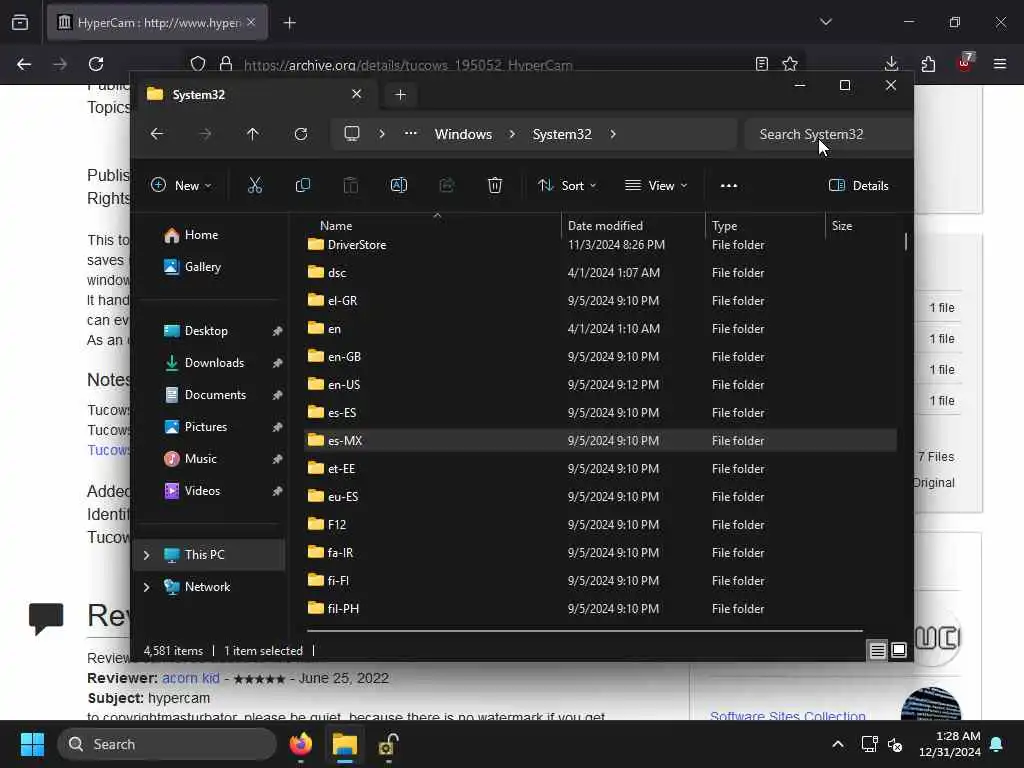Click the Delete trash can icon
This screenshot has width=1024, height=768.
[x=495, y=185]
